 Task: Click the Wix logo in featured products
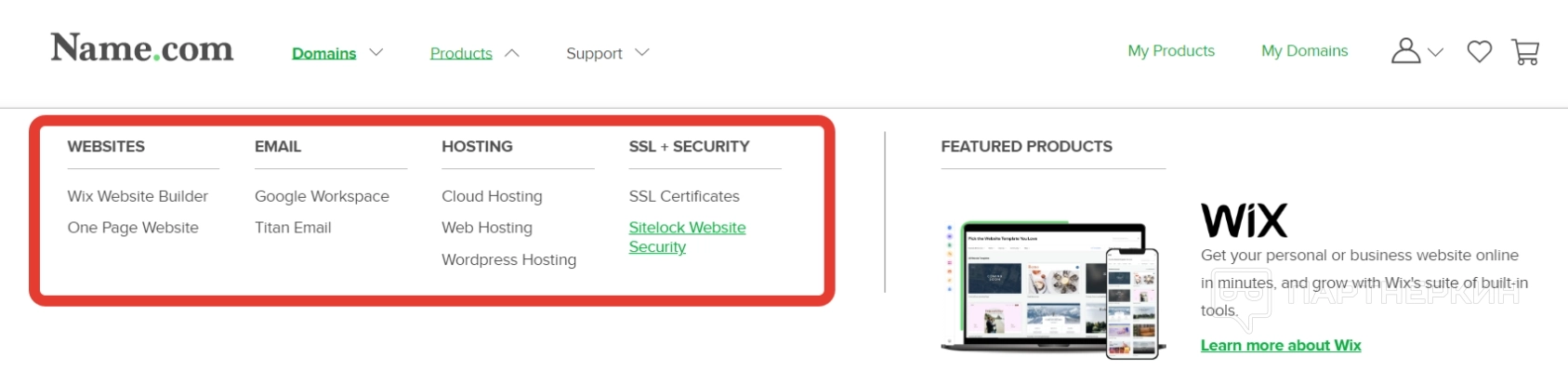(x=1244, y=221)
